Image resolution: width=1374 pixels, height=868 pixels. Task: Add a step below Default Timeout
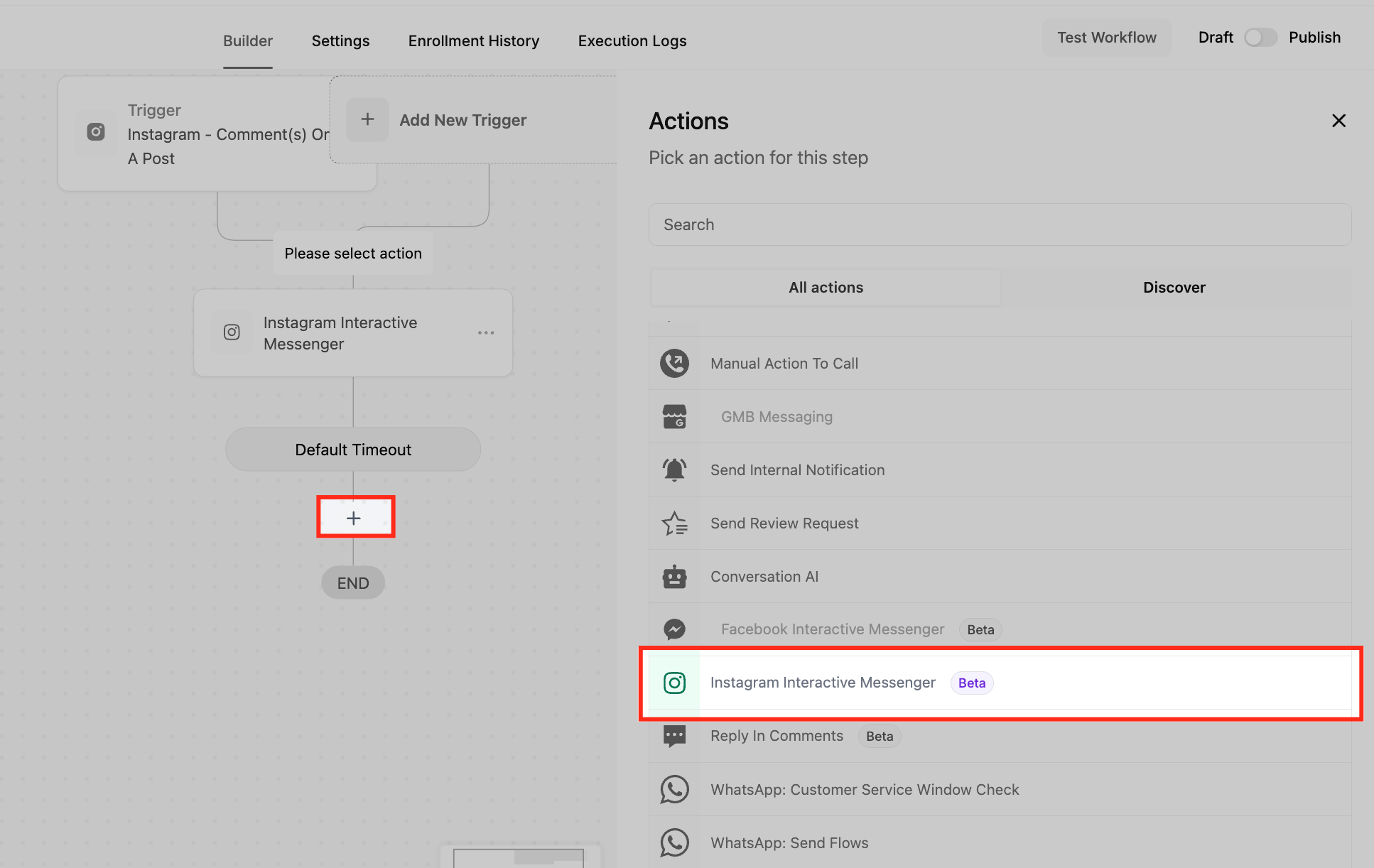click(x=354, y=518)
